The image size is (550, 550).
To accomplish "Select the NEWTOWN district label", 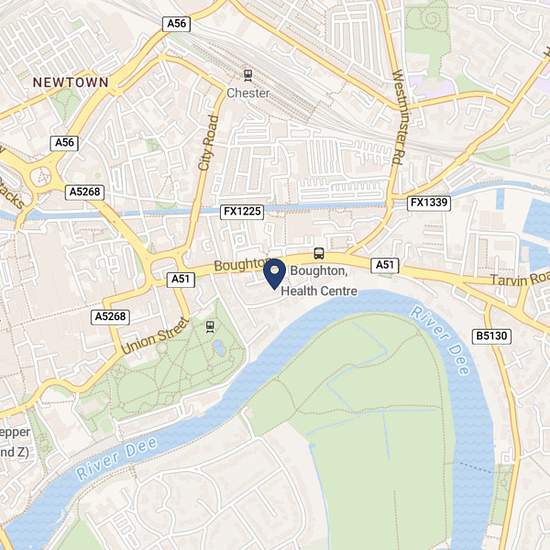I will coord(71,82).
